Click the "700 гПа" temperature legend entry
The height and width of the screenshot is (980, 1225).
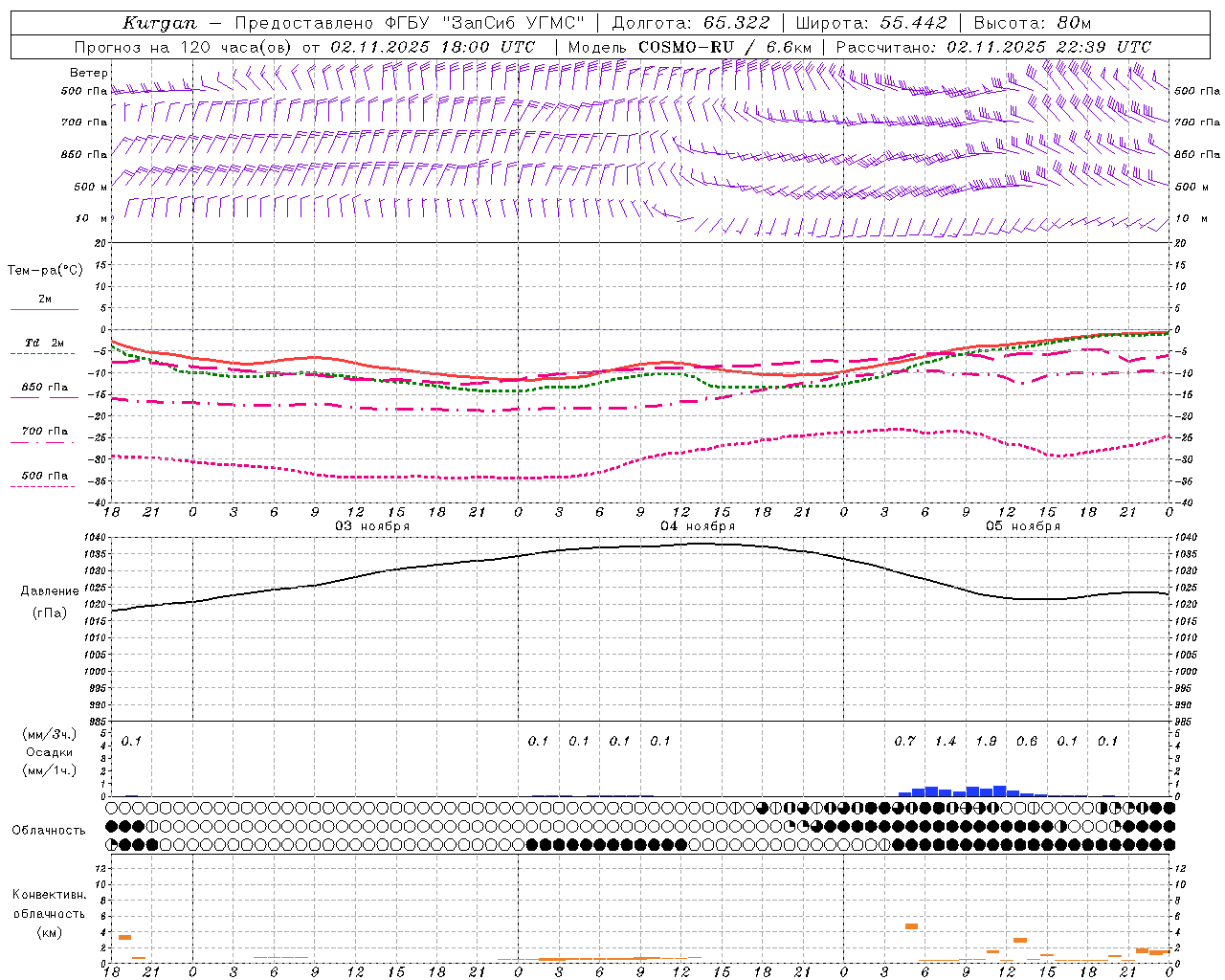pyautogui.click(x=45, y=432)
